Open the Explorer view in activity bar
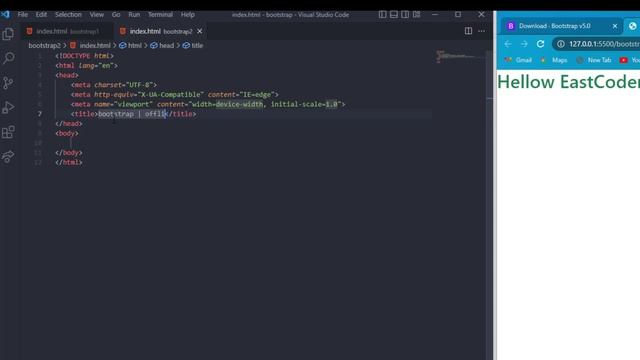 pos(8,34)
